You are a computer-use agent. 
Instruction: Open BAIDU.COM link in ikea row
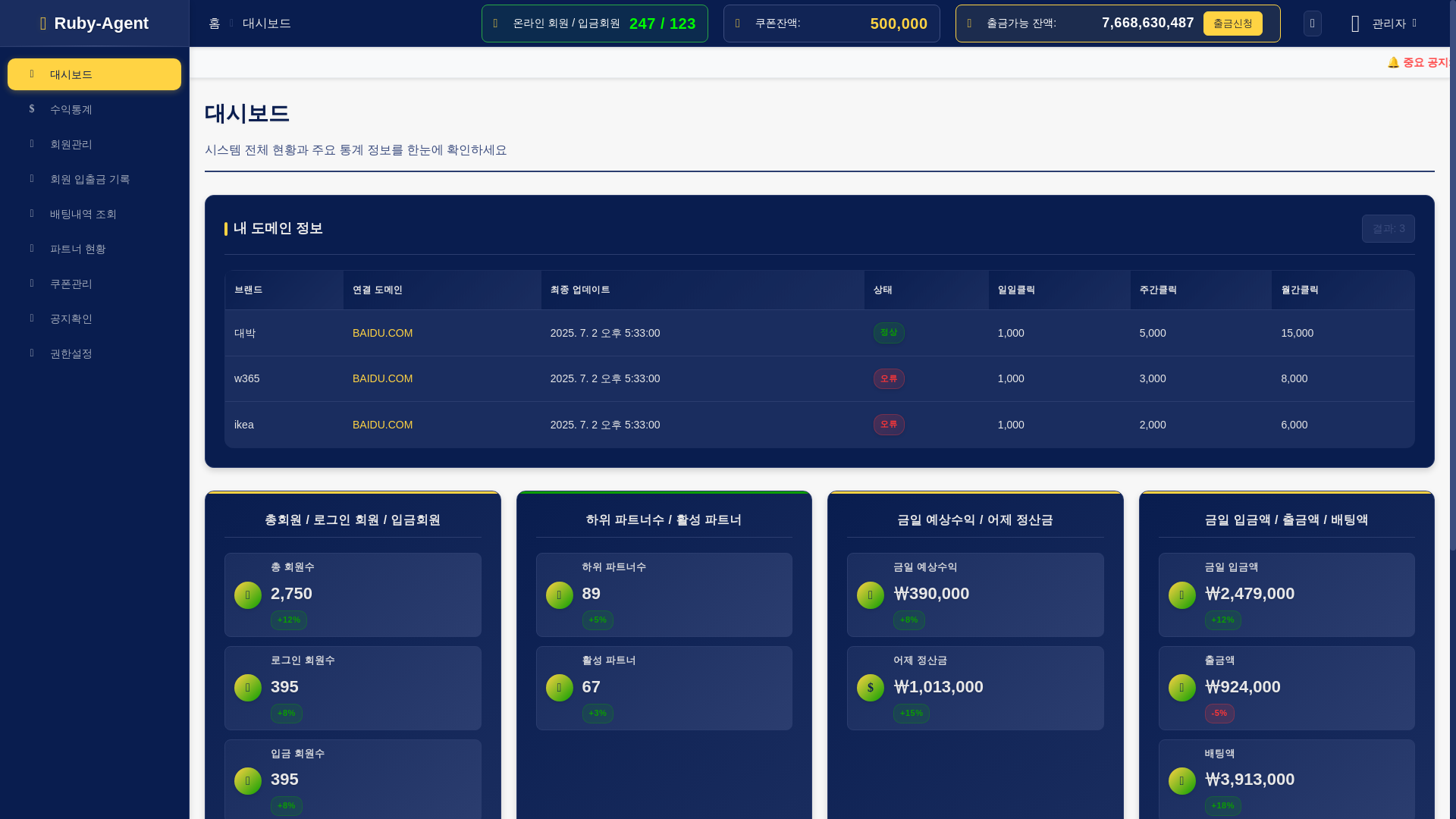coord(382,425)
